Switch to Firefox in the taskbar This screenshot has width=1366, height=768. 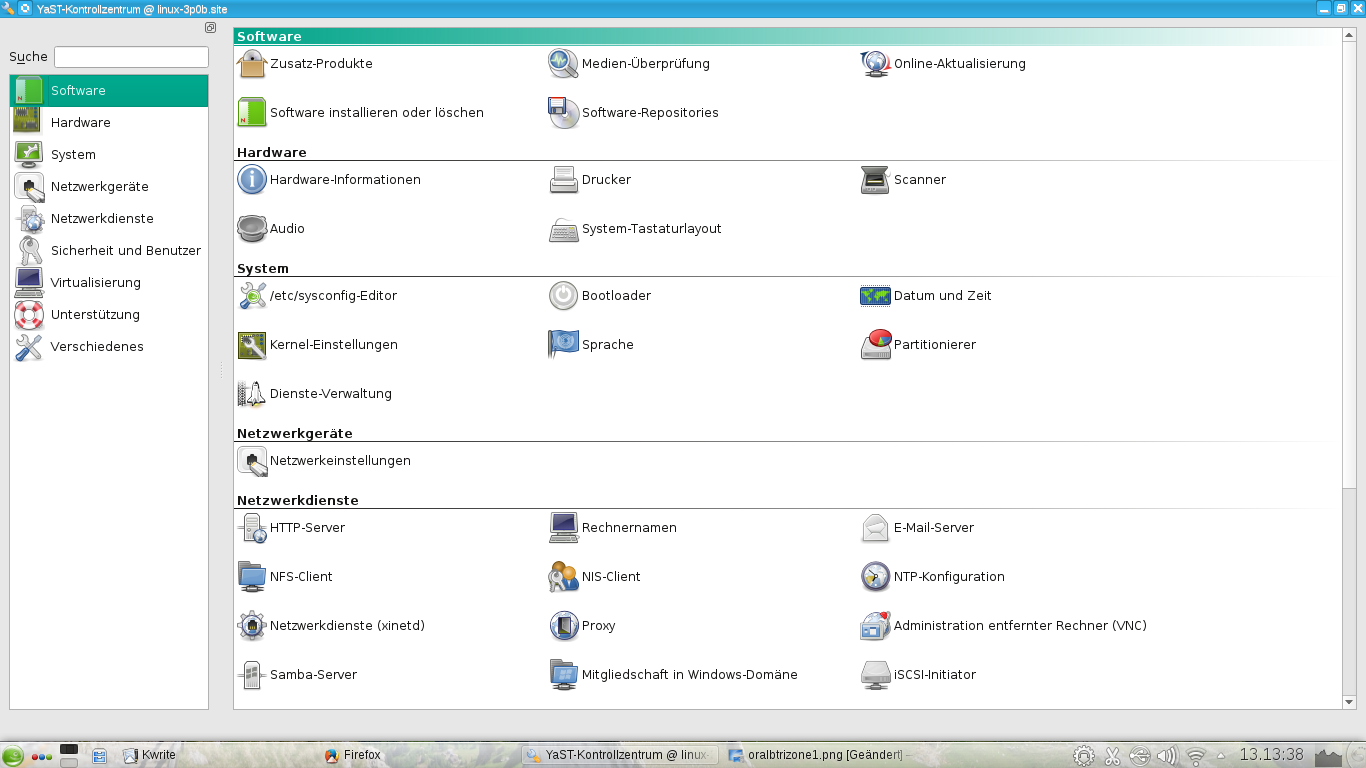[x=360, y=755]
